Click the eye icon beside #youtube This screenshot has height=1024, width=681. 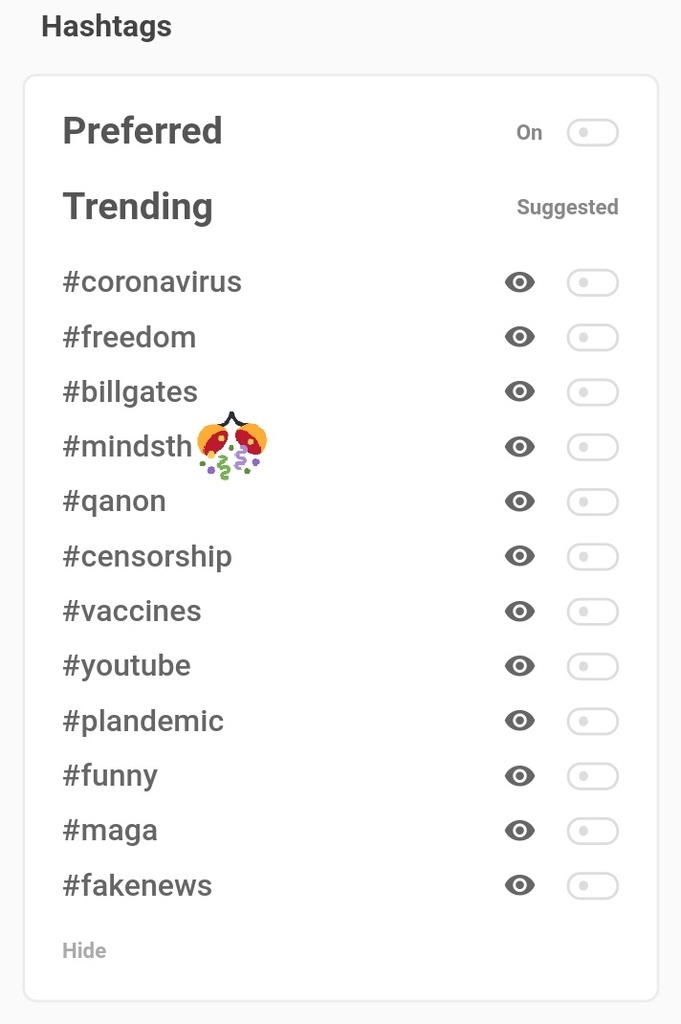click(x=520, y=666)
